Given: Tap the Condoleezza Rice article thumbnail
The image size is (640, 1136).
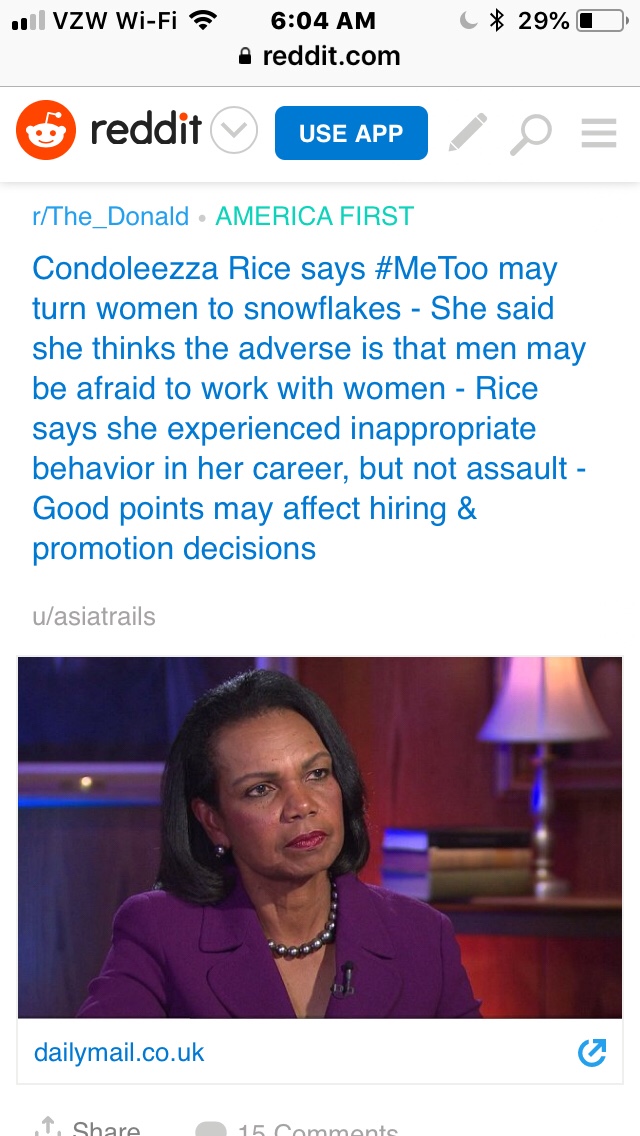Looking at the screenshot, I should (320, 837).
